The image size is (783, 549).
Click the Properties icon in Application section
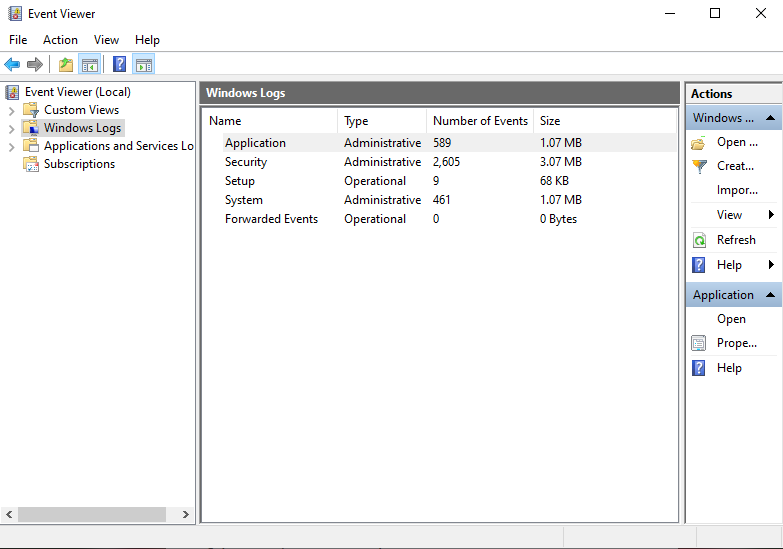(699, 343)
